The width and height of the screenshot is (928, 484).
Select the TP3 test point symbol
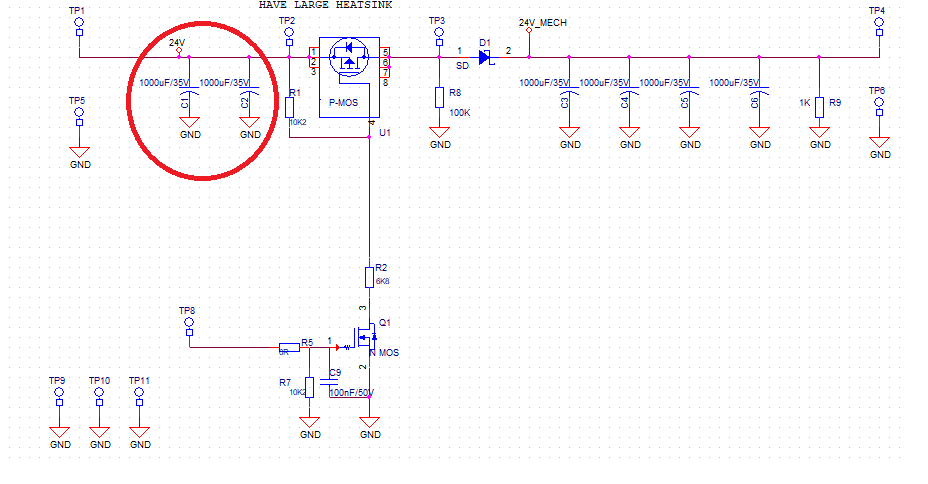pyautogui.click(x=439, y=38)
